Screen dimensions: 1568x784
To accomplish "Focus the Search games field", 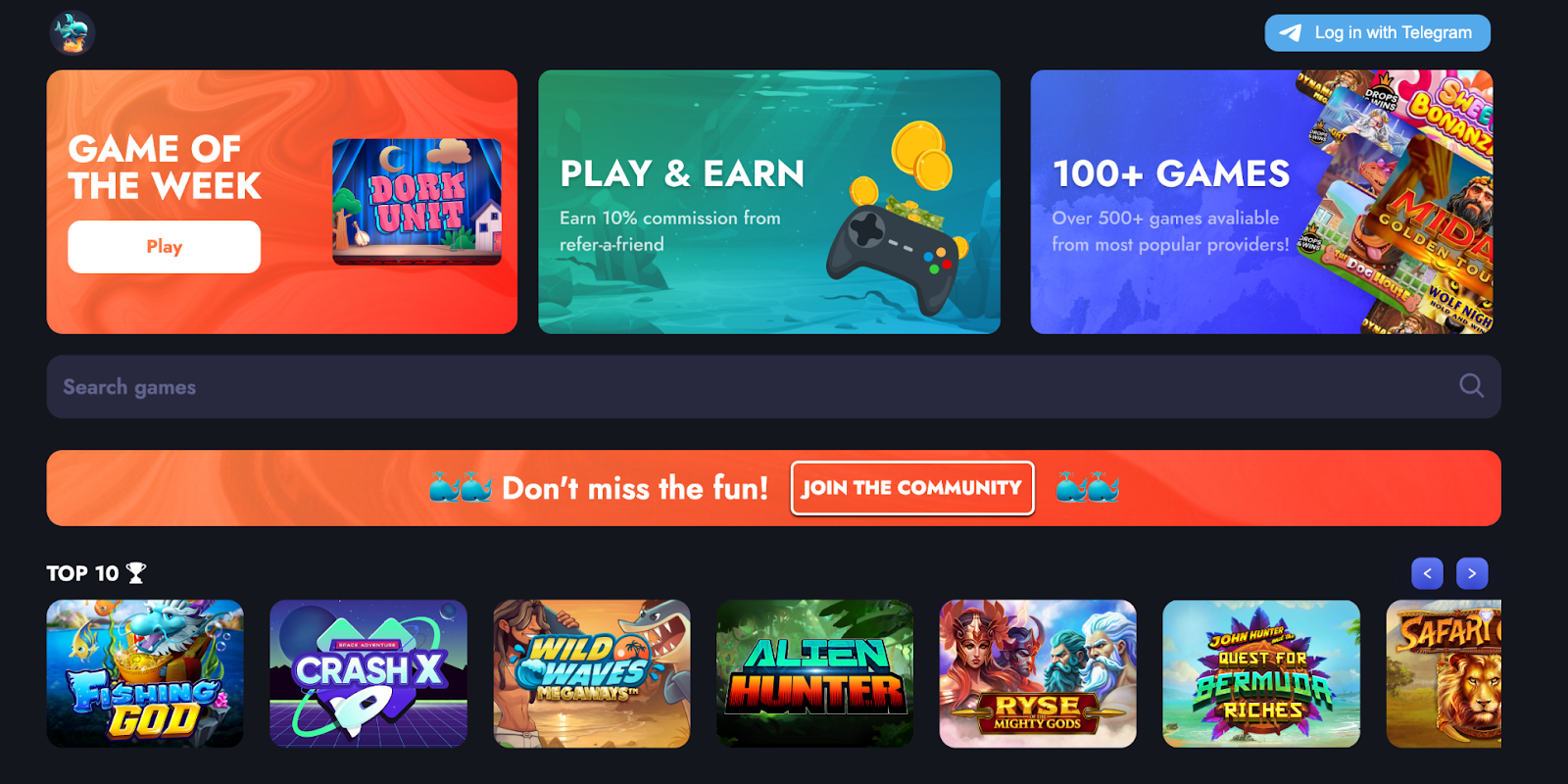I will (774, 387).
